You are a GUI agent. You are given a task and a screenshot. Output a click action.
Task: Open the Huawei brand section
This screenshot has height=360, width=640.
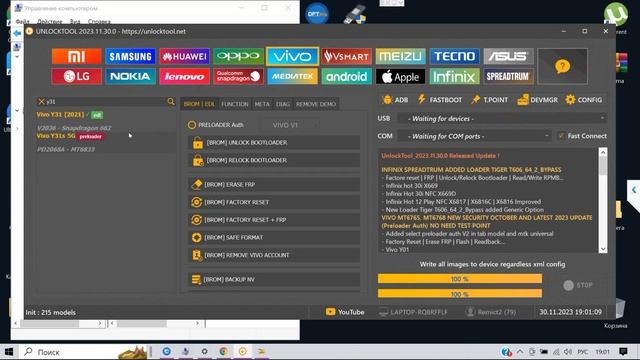pos(184,56)
